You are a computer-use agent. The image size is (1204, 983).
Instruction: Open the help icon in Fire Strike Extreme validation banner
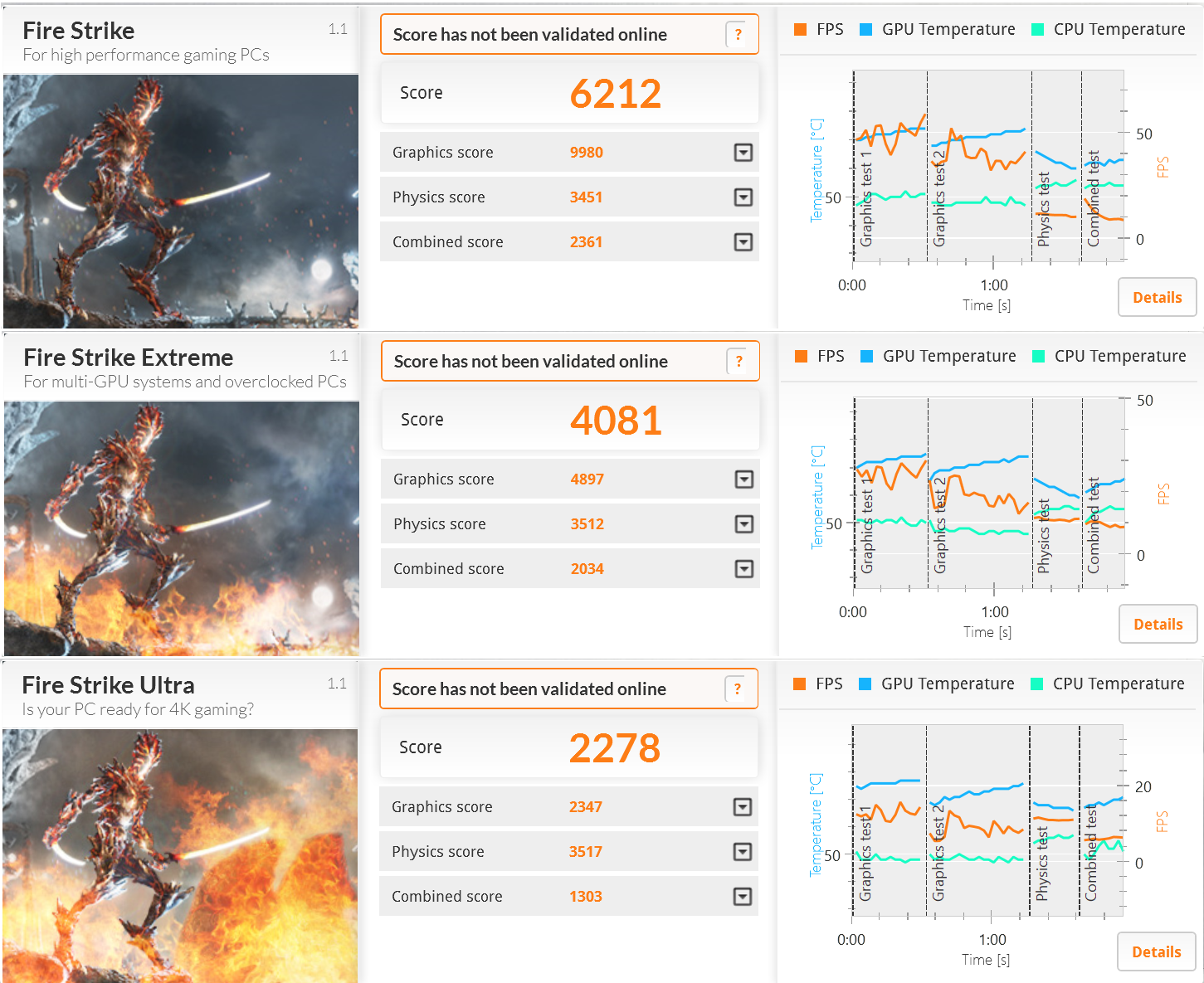(x=738, y=362)
